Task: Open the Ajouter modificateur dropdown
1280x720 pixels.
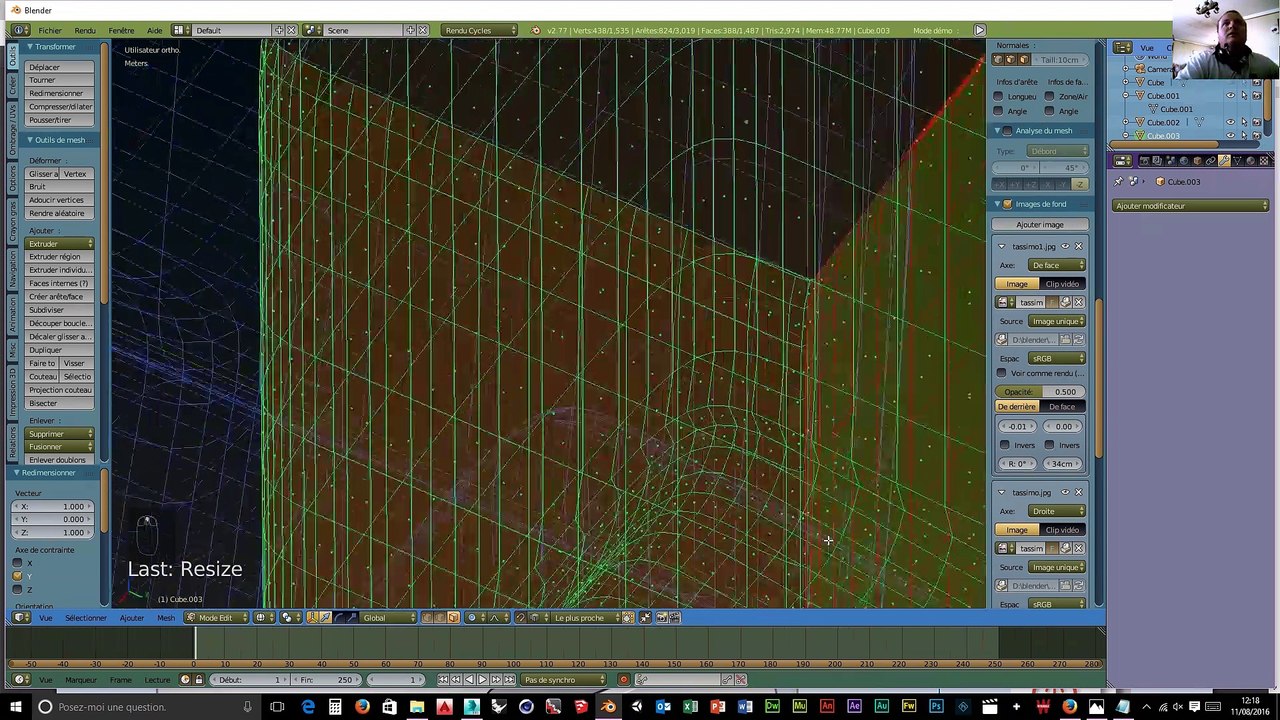Action: pos(1191,206)
